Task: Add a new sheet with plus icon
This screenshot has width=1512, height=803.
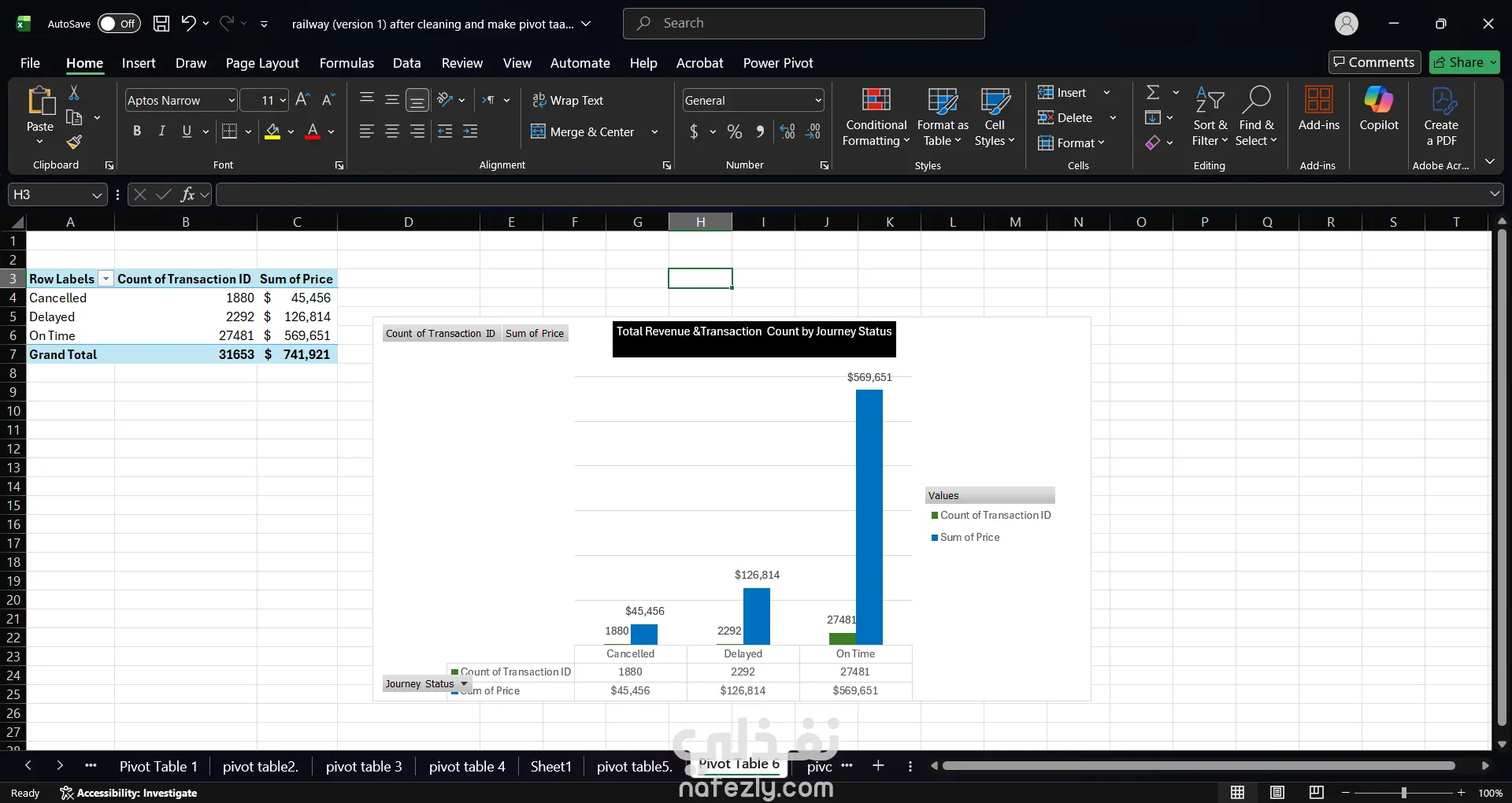Action: [x=878, y=766]
